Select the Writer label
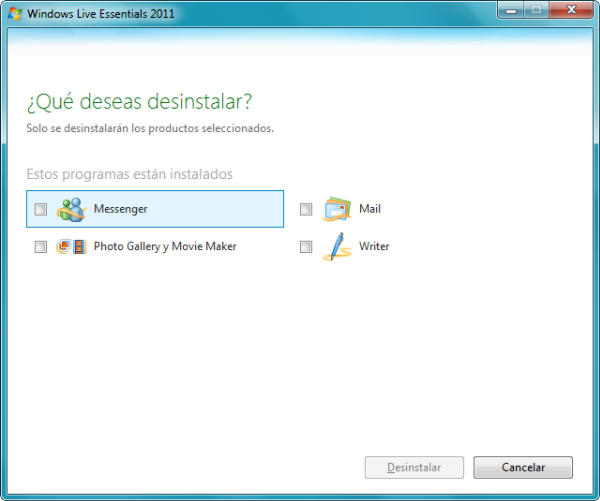Screen dimensions: 600x501 tap(374, 246)
